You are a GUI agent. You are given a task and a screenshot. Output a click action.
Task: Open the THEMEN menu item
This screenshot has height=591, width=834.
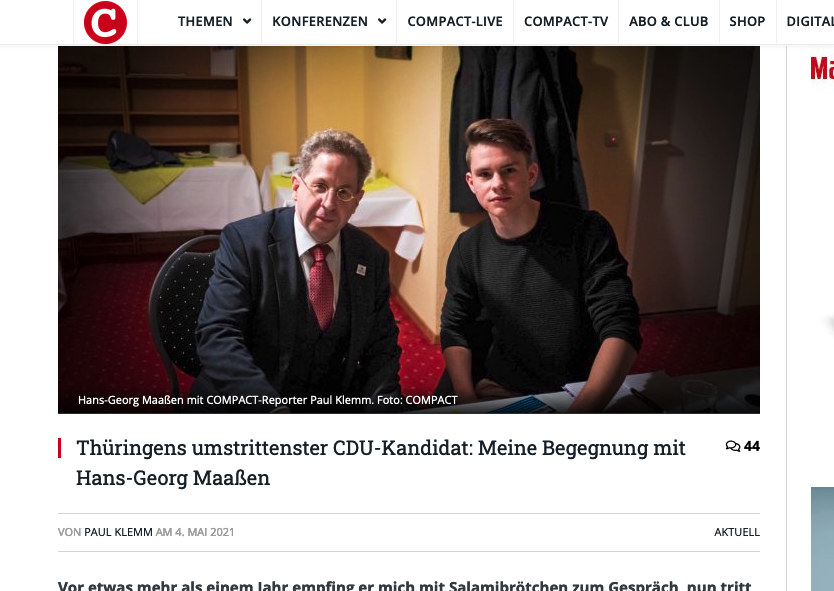point(205,21)
